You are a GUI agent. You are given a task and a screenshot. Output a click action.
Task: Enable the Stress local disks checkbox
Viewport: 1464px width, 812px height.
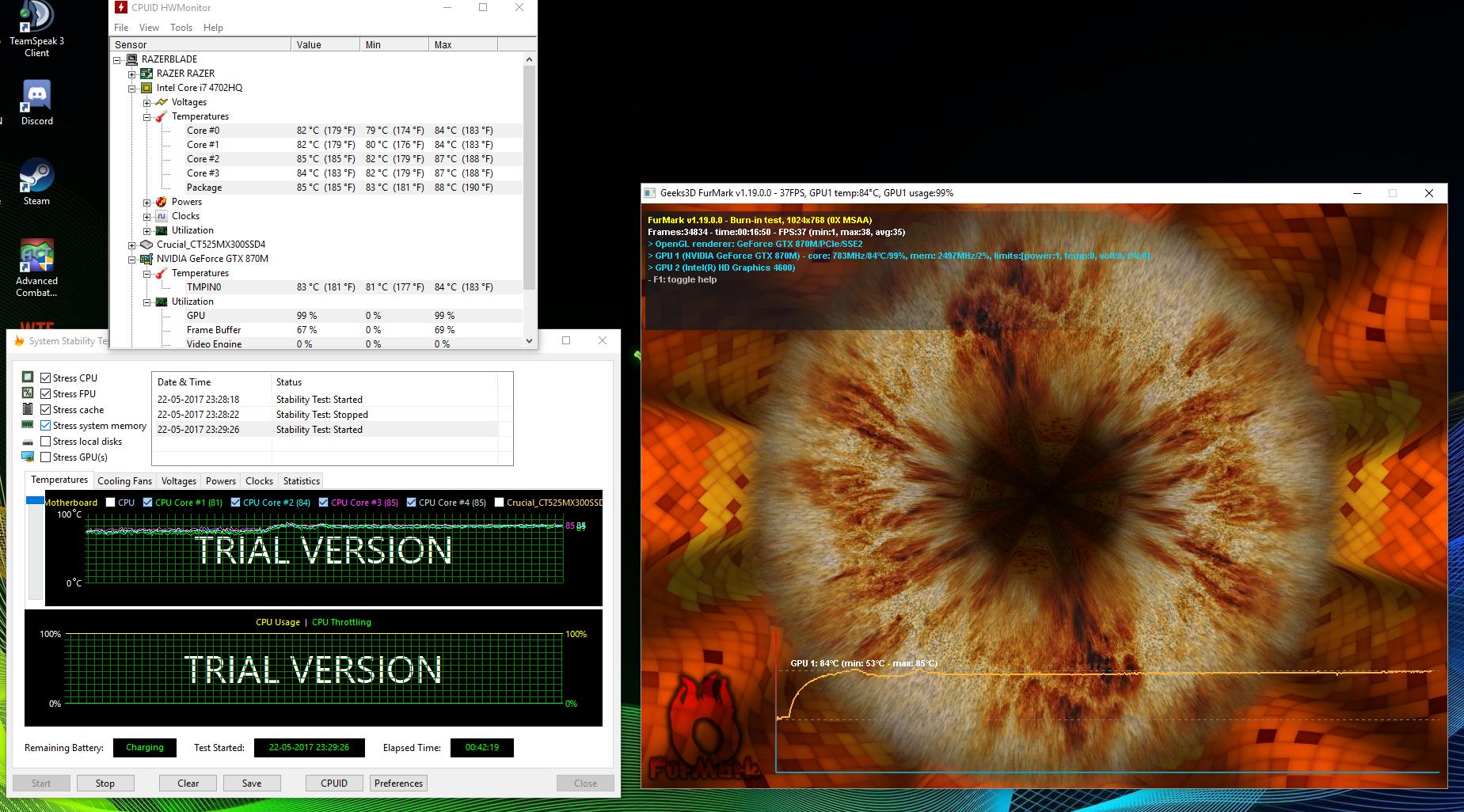pos(46,442)
